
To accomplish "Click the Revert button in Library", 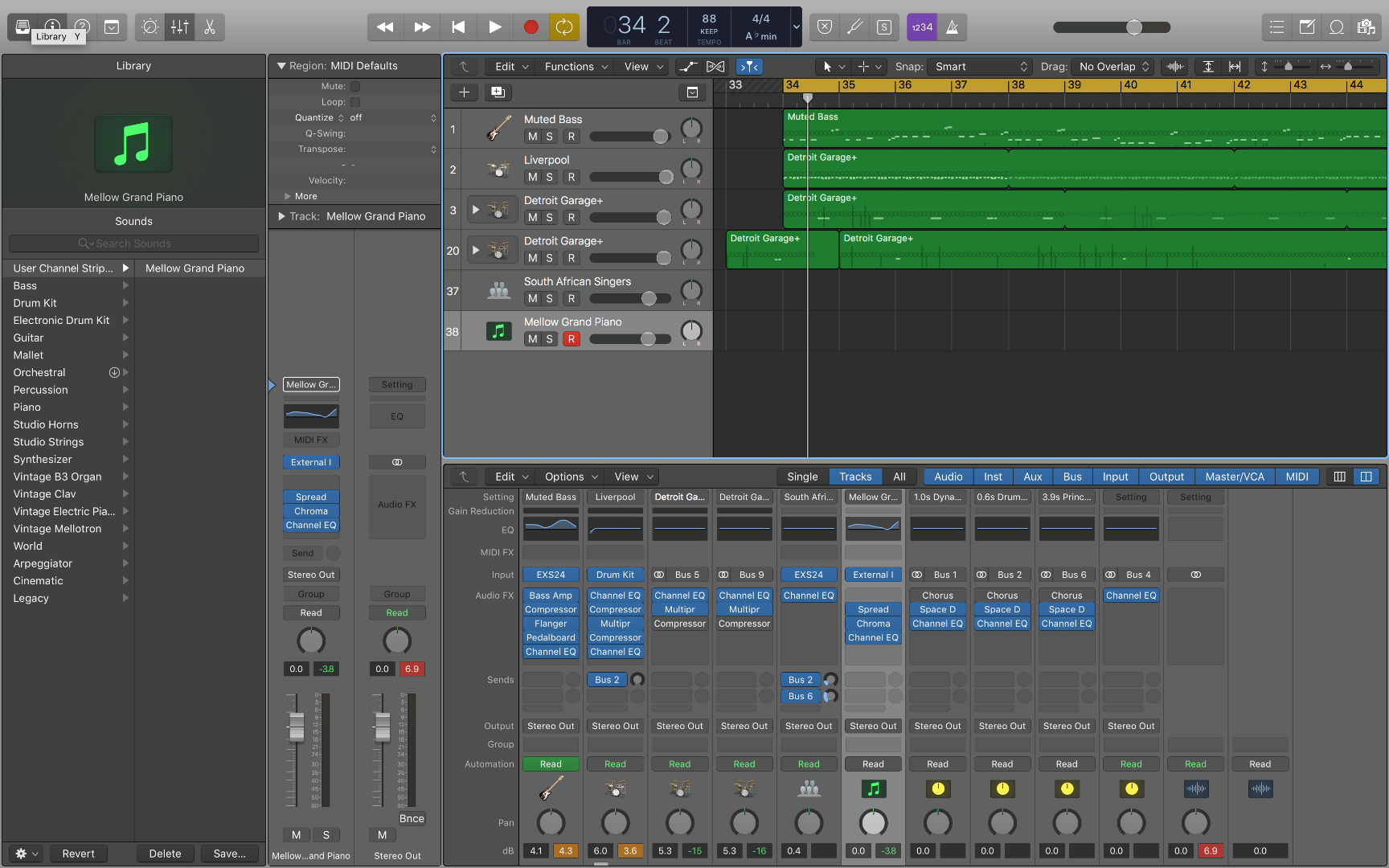I will click(78, 854).
